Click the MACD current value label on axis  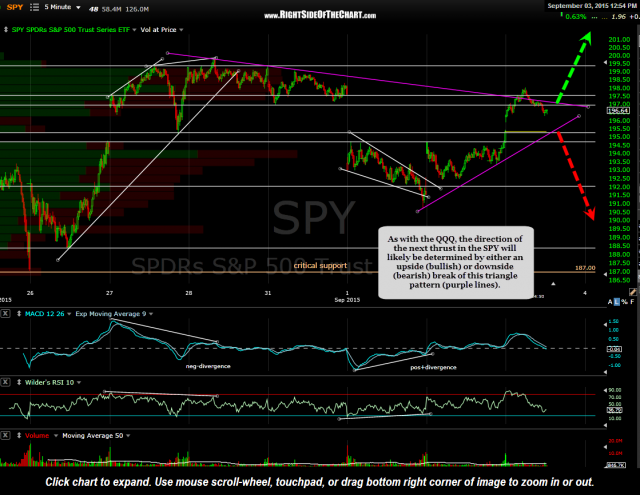(x=614, y=348)
